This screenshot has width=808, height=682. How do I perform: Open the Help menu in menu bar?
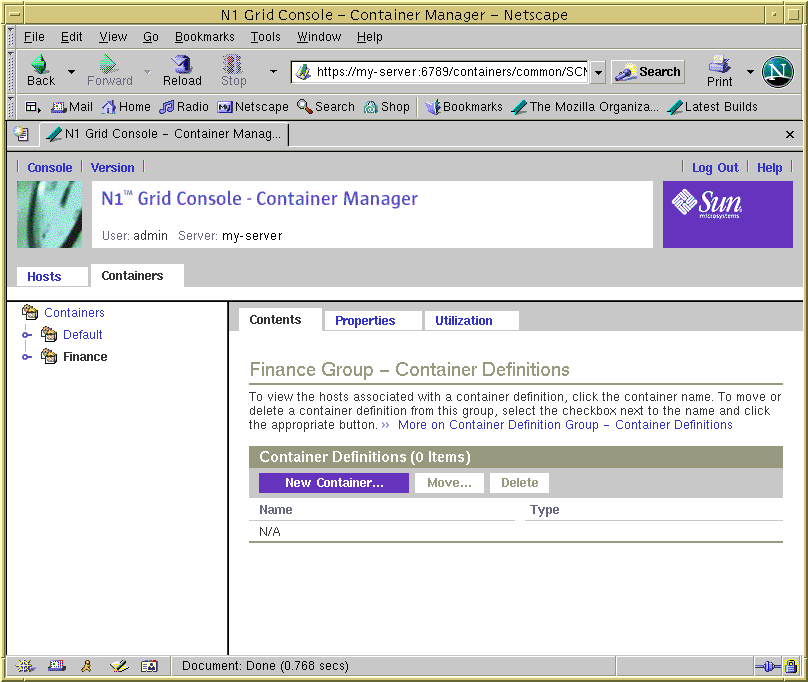[x=369, y=37]
